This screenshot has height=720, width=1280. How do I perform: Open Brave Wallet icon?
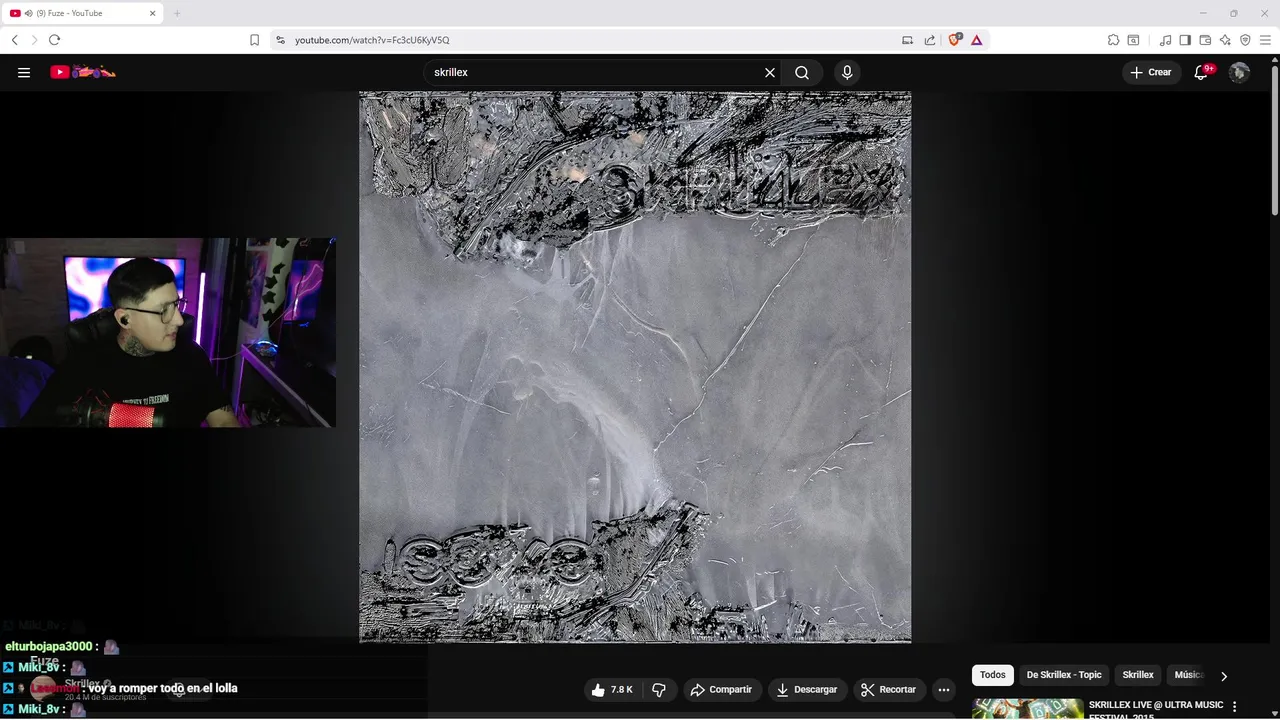[x=1205, y=40]
